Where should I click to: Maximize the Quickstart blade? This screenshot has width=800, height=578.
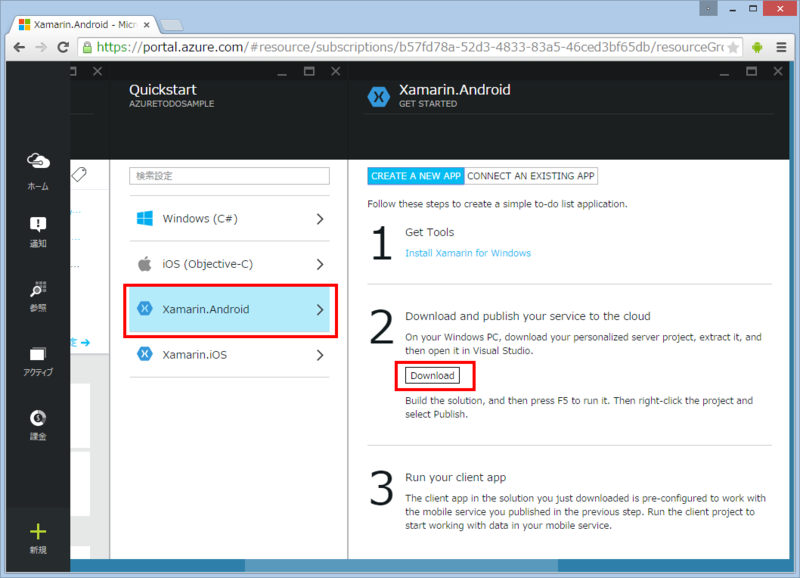point(309,71)
